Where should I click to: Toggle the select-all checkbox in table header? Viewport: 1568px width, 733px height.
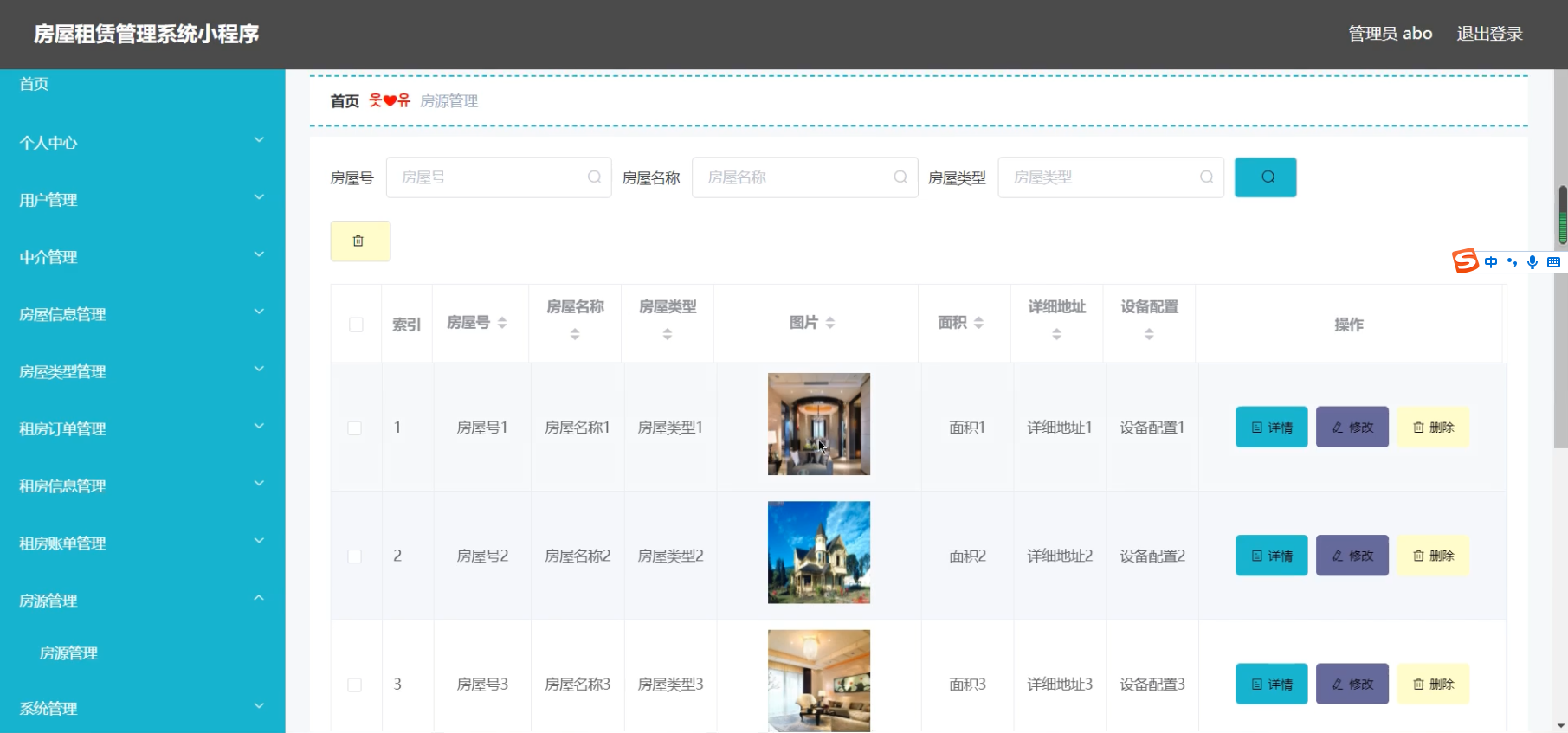(356, 325)
